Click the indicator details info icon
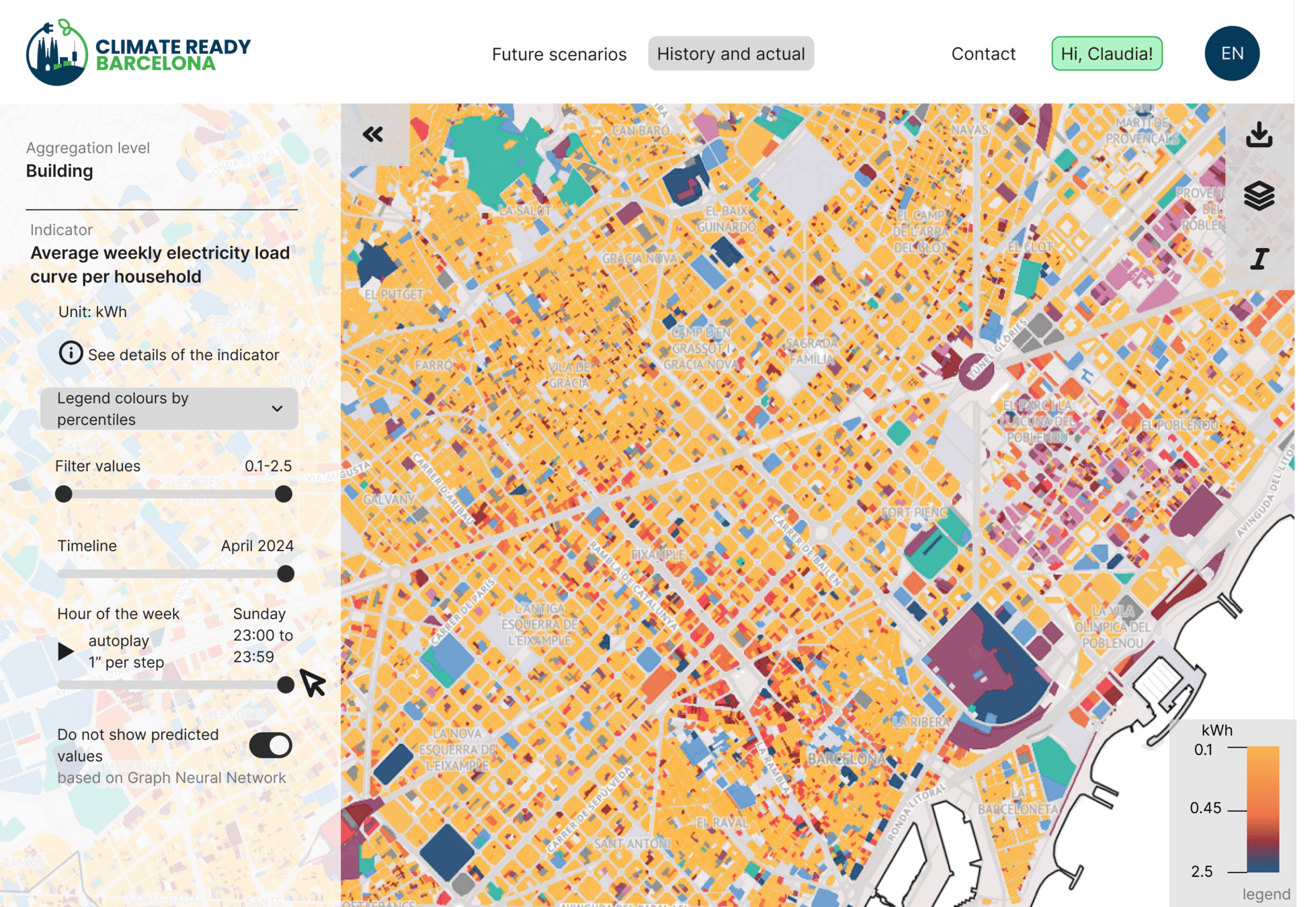The height and width of the screenshot is (907, 1316). [71, 353]
